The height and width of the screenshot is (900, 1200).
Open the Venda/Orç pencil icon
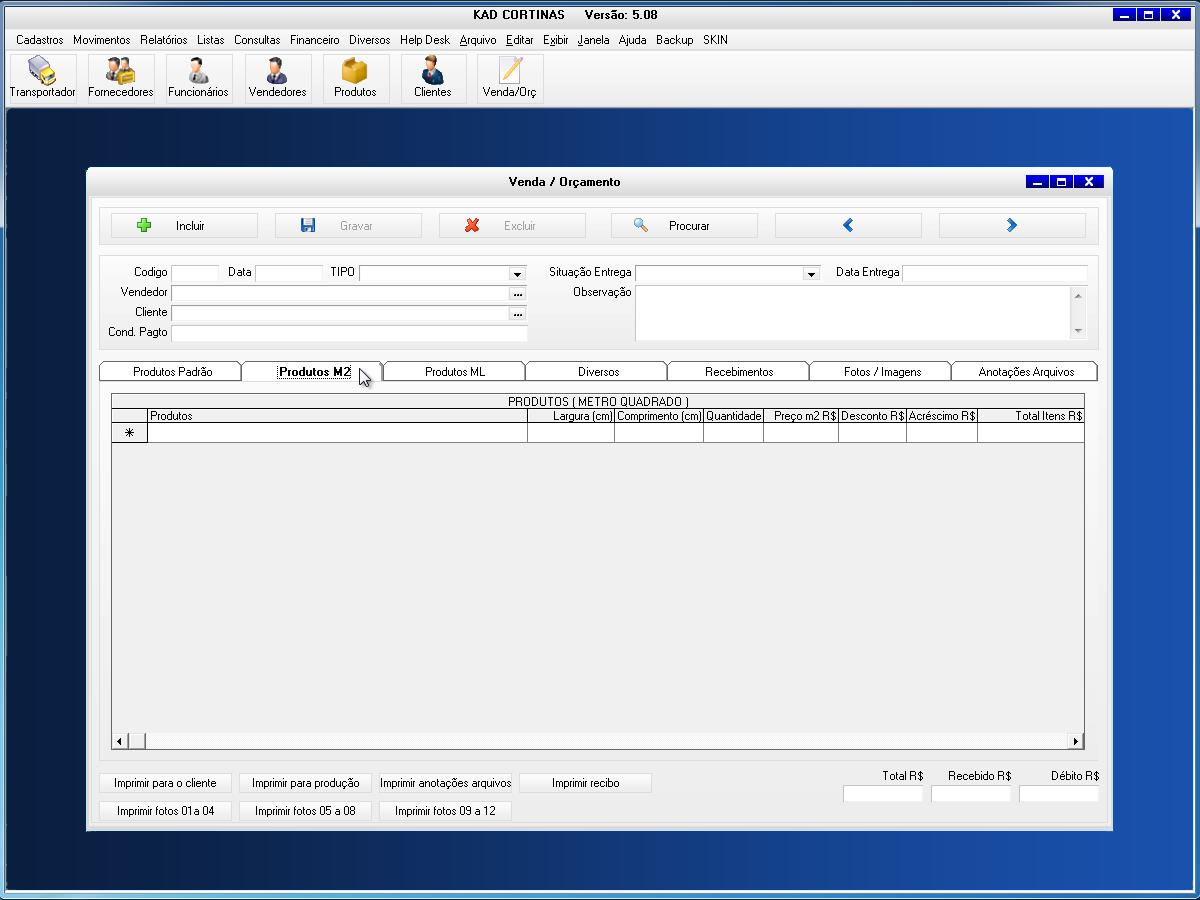click(510, 78)
